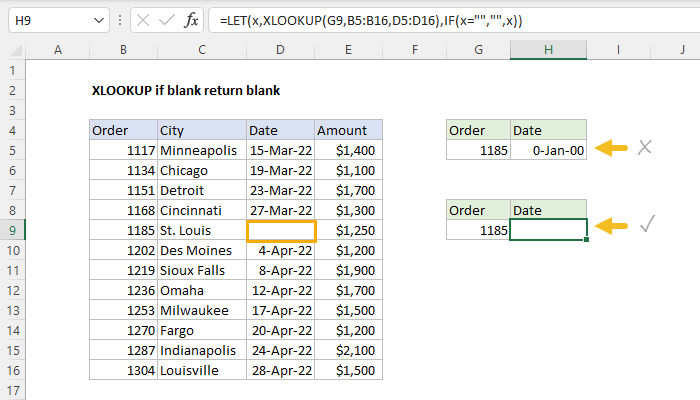Click the empty Date cell for St. Louis
The image size is (700, 400).
point(280,231)
